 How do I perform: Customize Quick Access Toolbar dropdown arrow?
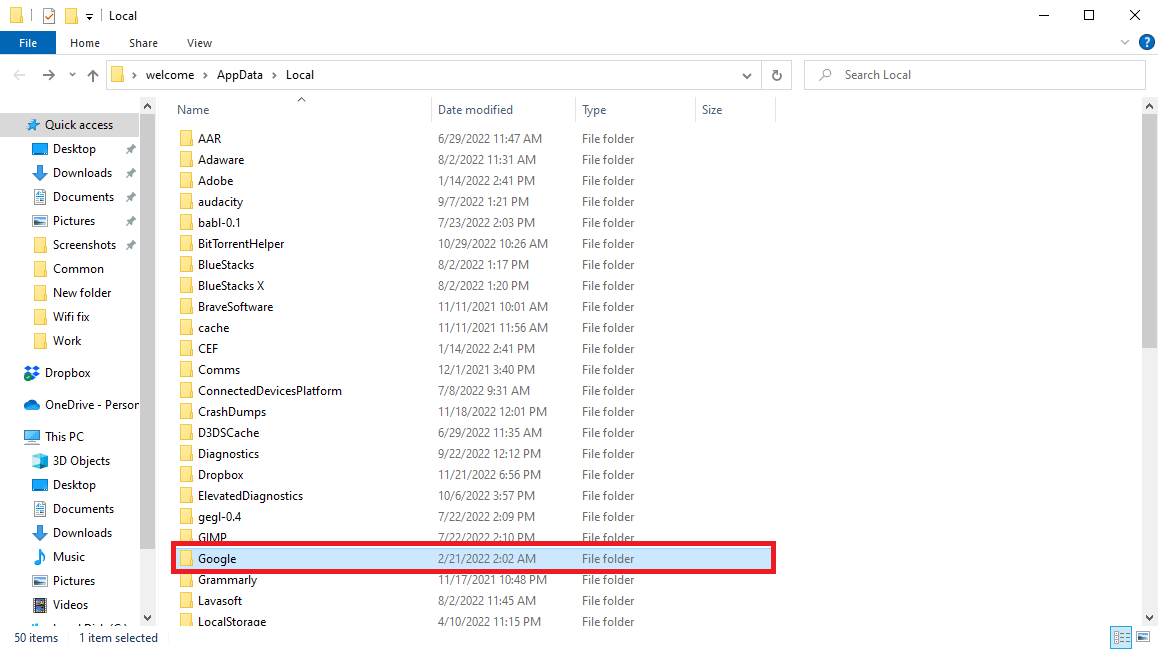[90, 16]
